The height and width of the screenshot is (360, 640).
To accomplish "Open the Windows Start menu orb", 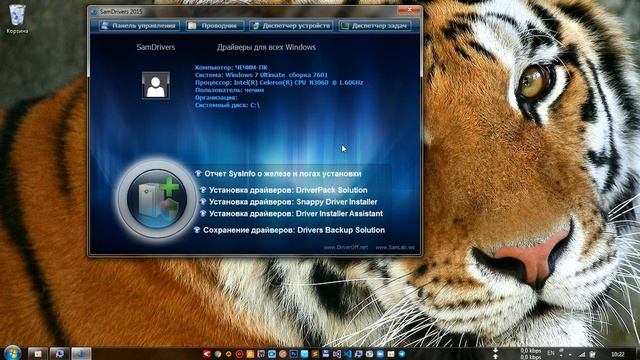I will pyautogui.click(x=12, y=353).
